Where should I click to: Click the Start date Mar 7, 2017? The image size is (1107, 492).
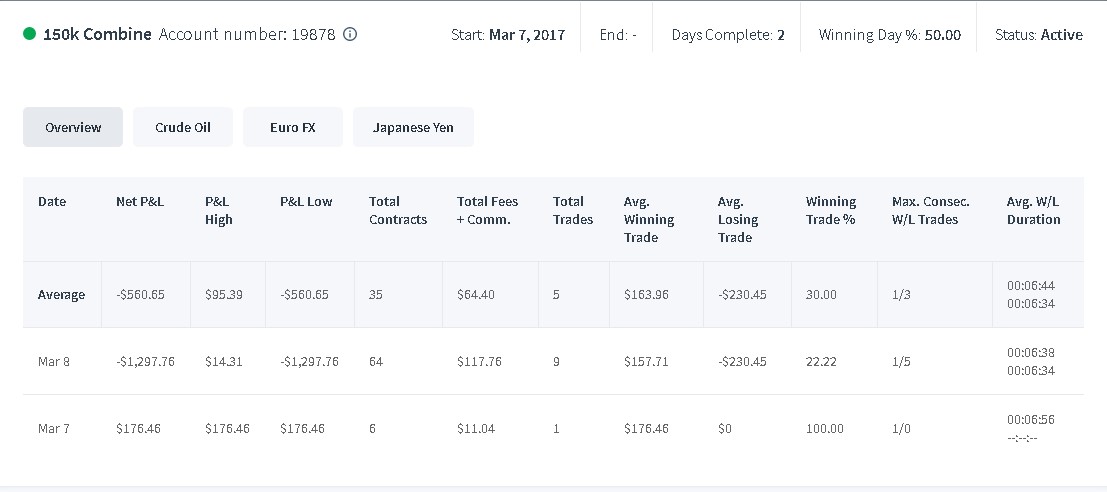click(x=527, y=35)
